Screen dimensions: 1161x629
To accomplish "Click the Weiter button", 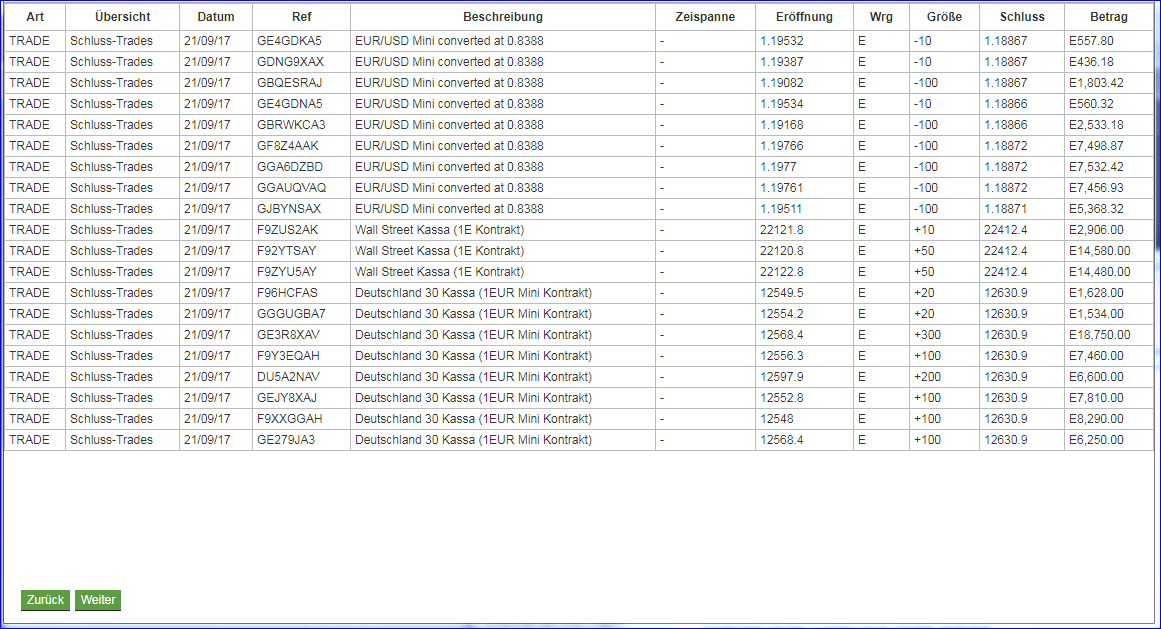I will click(98, 600).
